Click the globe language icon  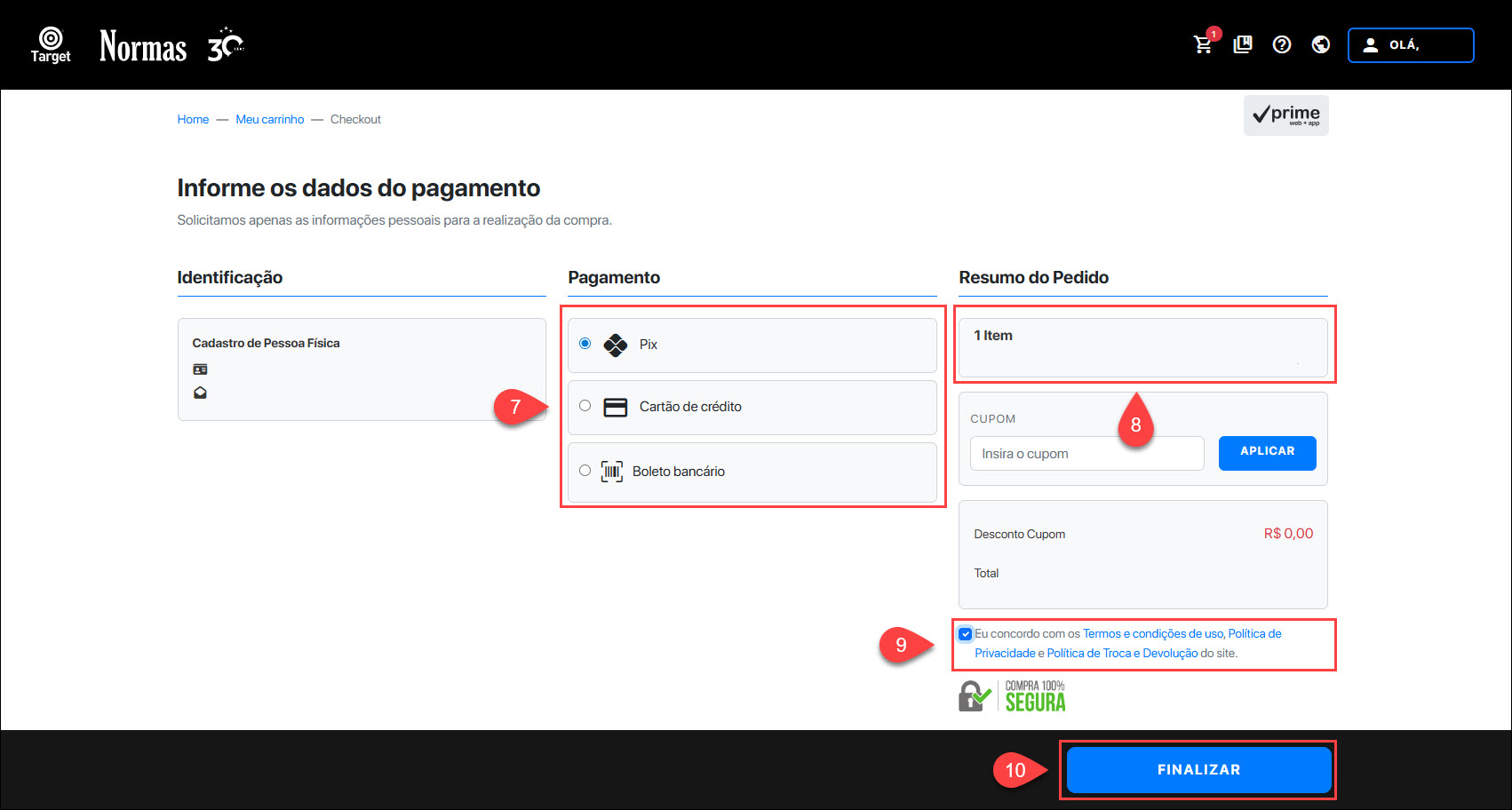[x=1321, y=44]
